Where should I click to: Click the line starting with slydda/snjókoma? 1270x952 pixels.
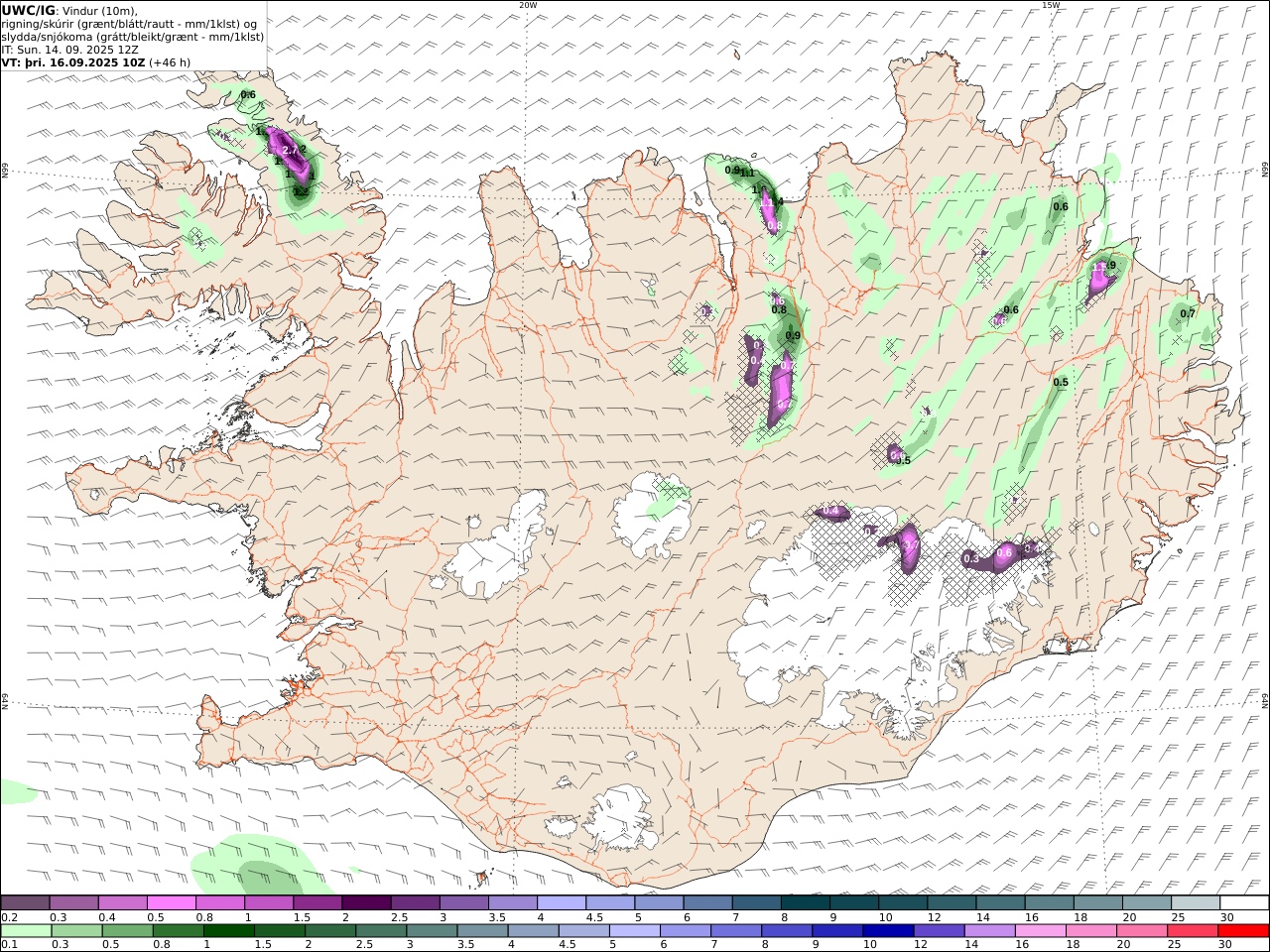[x=133, y=37]
